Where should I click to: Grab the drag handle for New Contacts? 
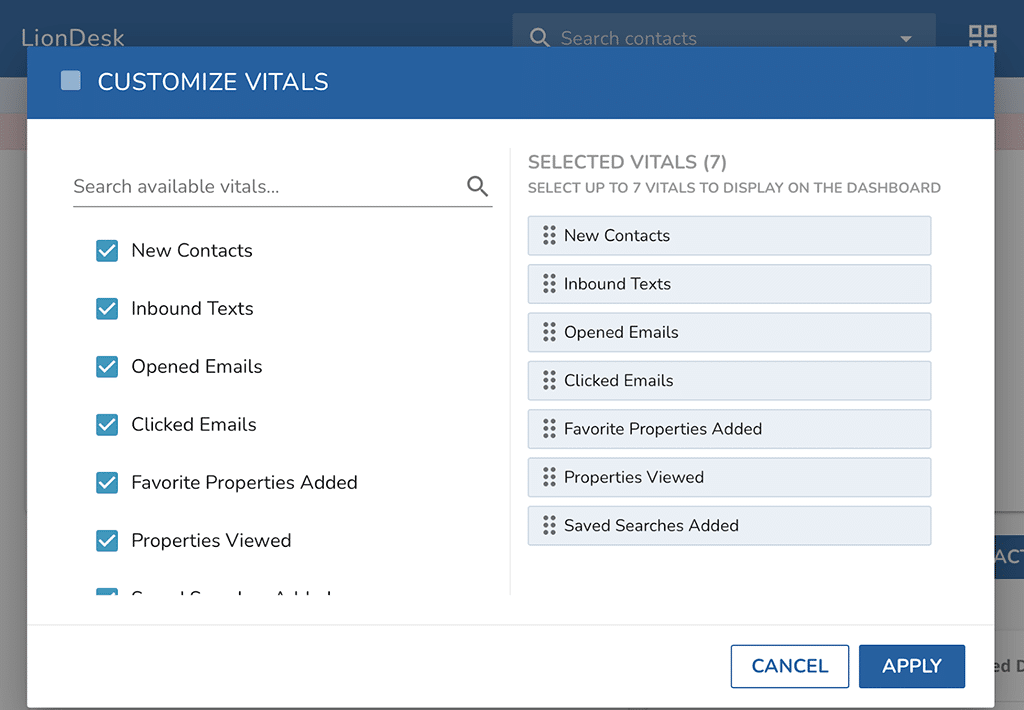pyautogui.click(x=549, y=236)
